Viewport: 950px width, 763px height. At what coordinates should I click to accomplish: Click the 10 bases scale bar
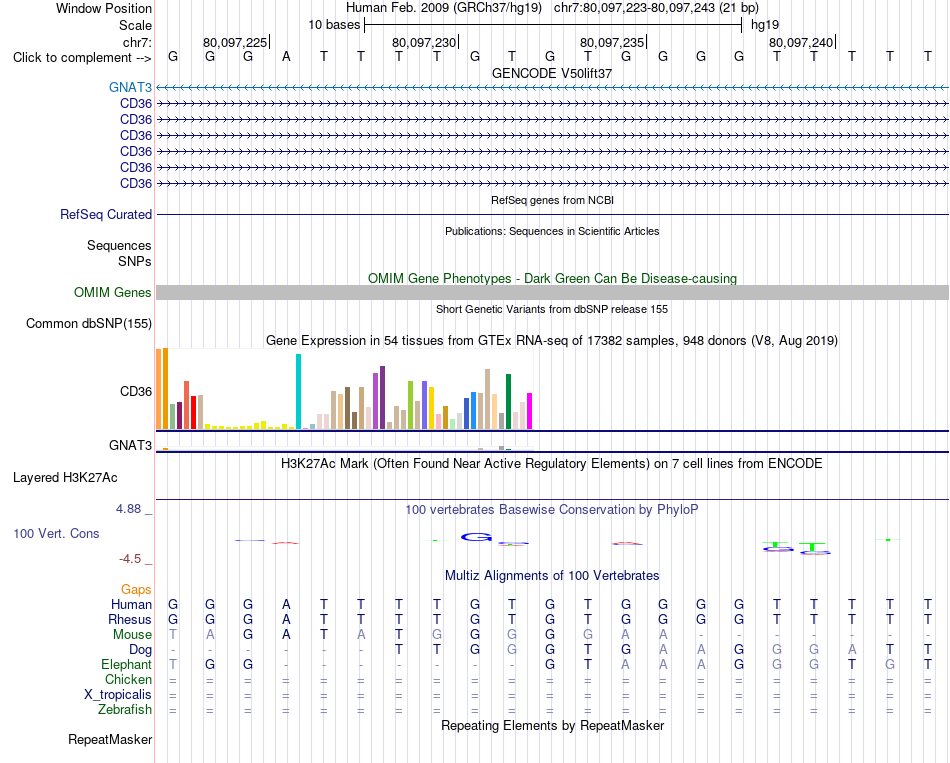[553, 25]
